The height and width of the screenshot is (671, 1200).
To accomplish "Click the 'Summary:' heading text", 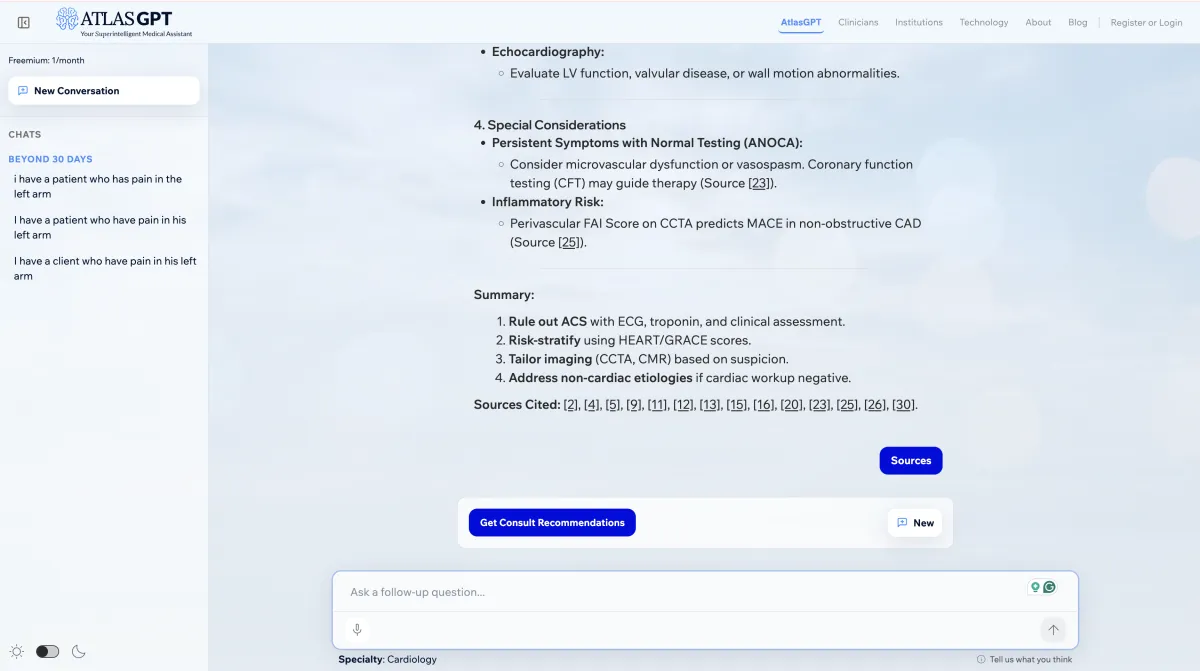I will coord(504,295).
